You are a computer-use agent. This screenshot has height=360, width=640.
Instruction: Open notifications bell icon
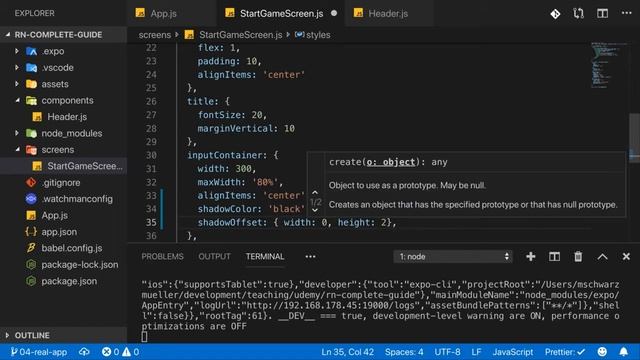click(x=624, y=351)
